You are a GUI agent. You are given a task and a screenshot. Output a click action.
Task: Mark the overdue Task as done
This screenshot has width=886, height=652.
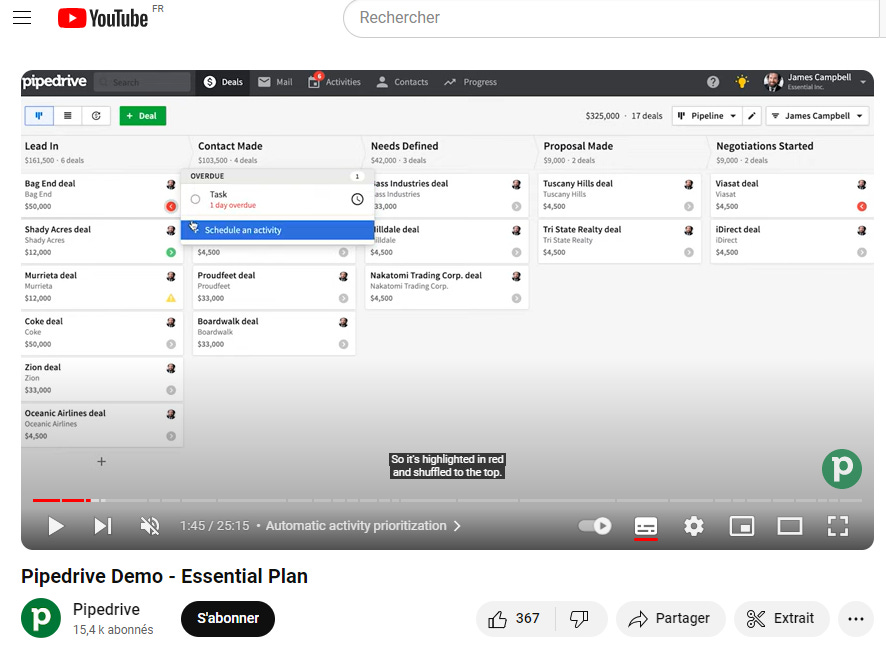(x=196, y=199)
